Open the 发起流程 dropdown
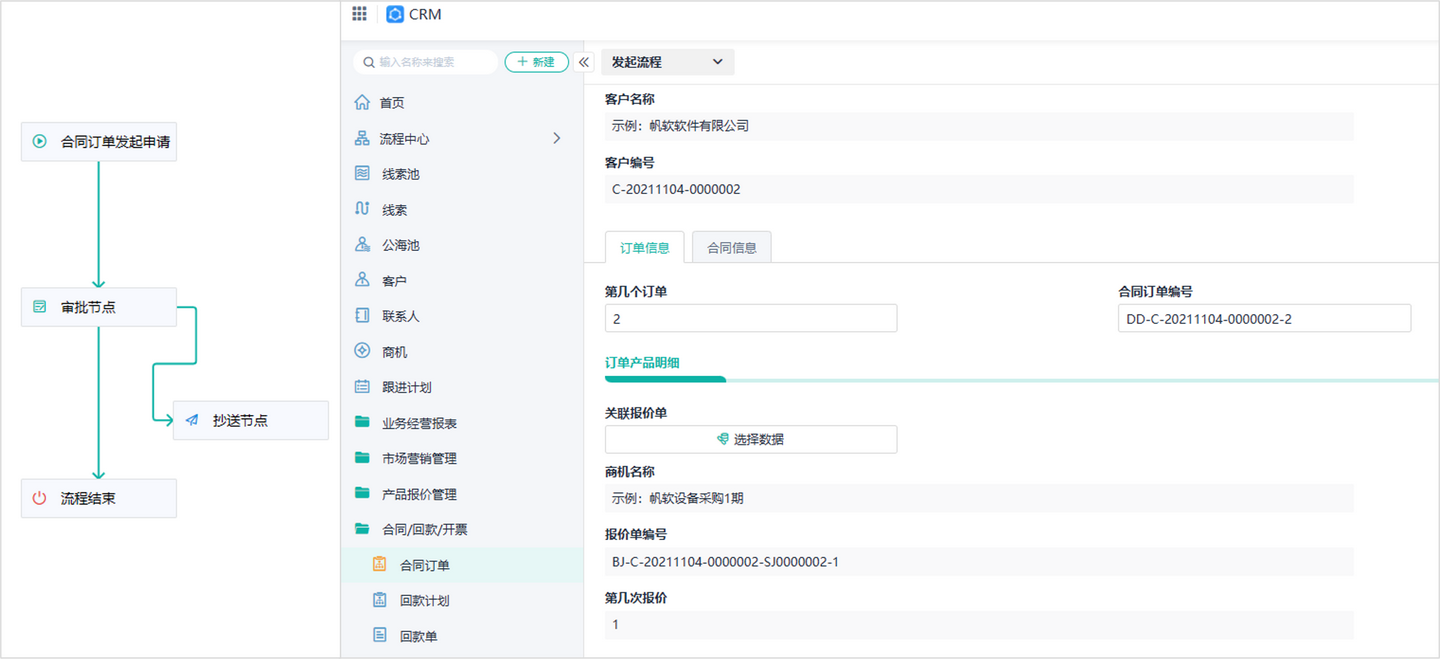 point(666,61)
